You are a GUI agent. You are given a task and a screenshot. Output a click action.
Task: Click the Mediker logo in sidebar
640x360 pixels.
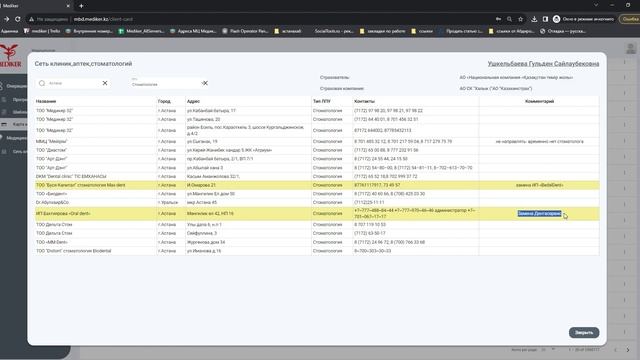tap(10, 55)
